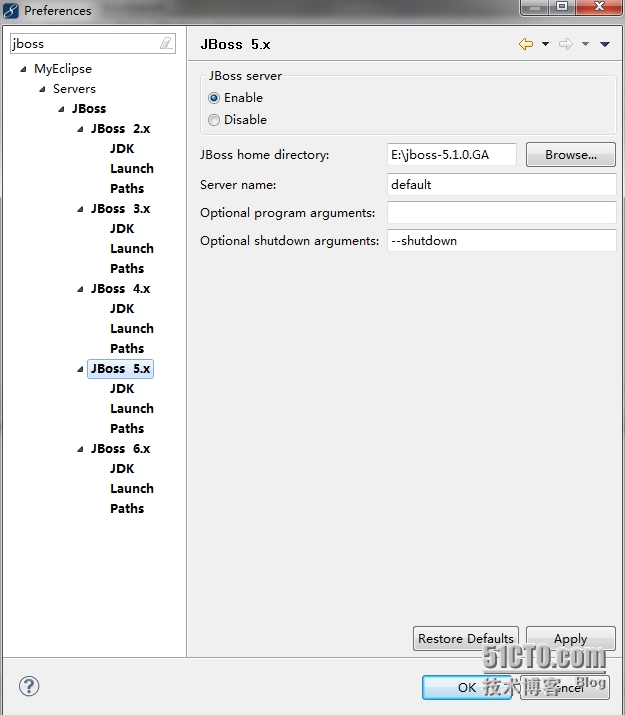The height and width of the screenshot is (715, 625).
Task: Maximize the Preferences window
Action: [562, 7]
